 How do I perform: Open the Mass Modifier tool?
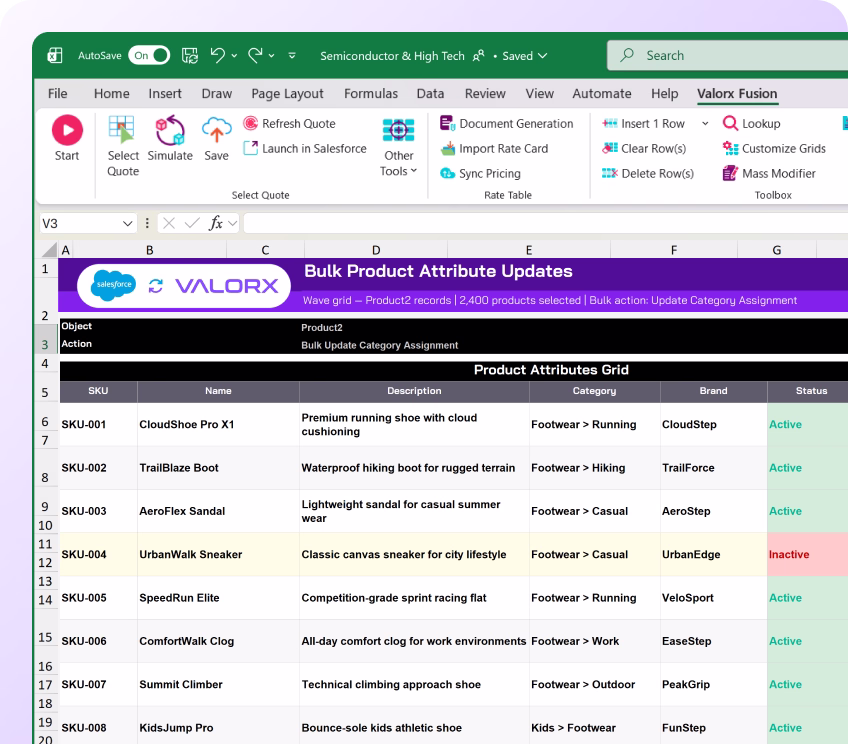[769, 174]
